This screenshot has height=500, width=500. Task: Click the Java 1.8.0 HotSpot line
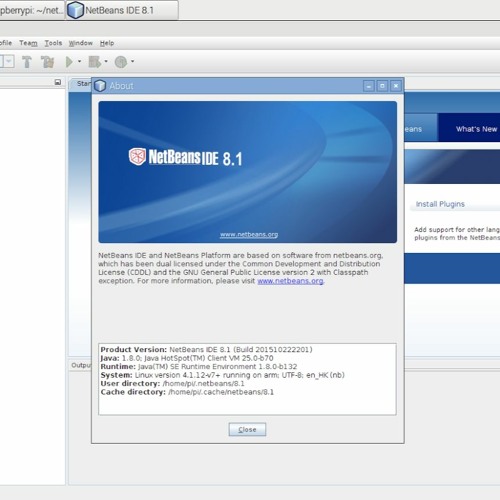(187, 358)
